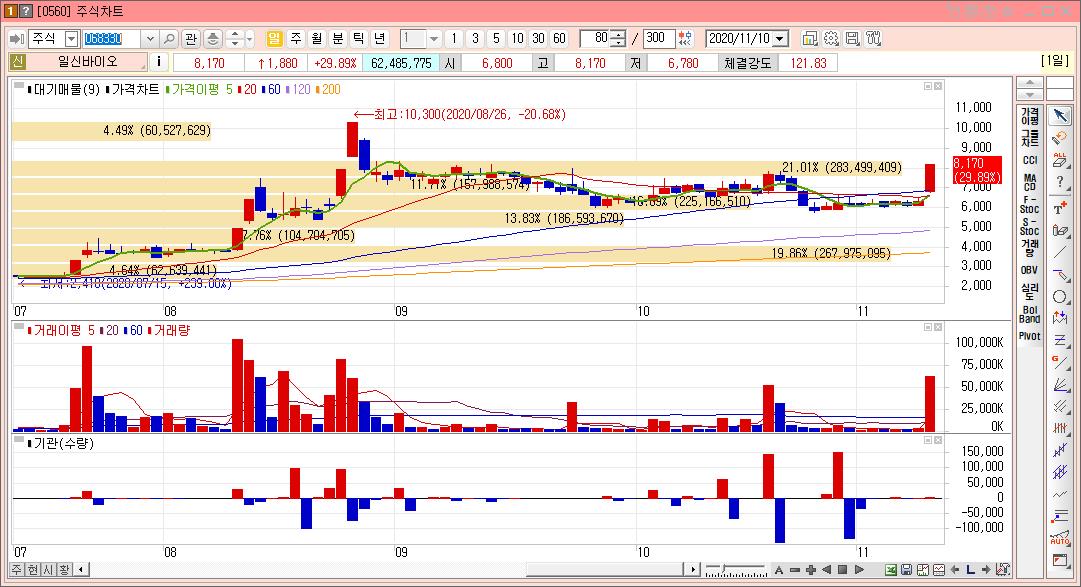Click the 30-minute interval button

pyautogui.click(x=538, y=39)
